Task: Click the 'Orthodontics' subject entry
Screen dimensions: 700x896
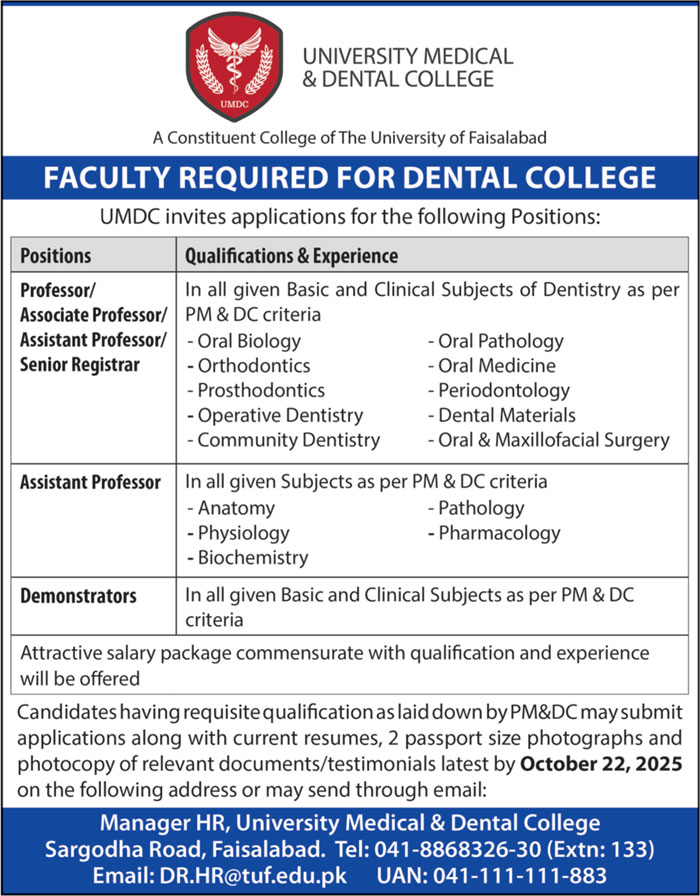Action: 254,366
